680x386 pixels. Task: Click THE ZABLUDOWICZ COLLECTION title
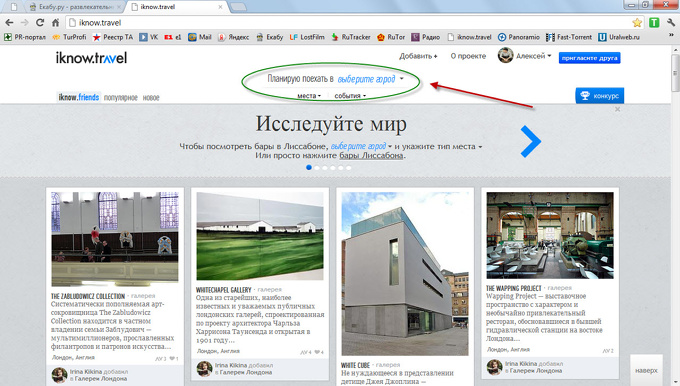coord(88,296)
